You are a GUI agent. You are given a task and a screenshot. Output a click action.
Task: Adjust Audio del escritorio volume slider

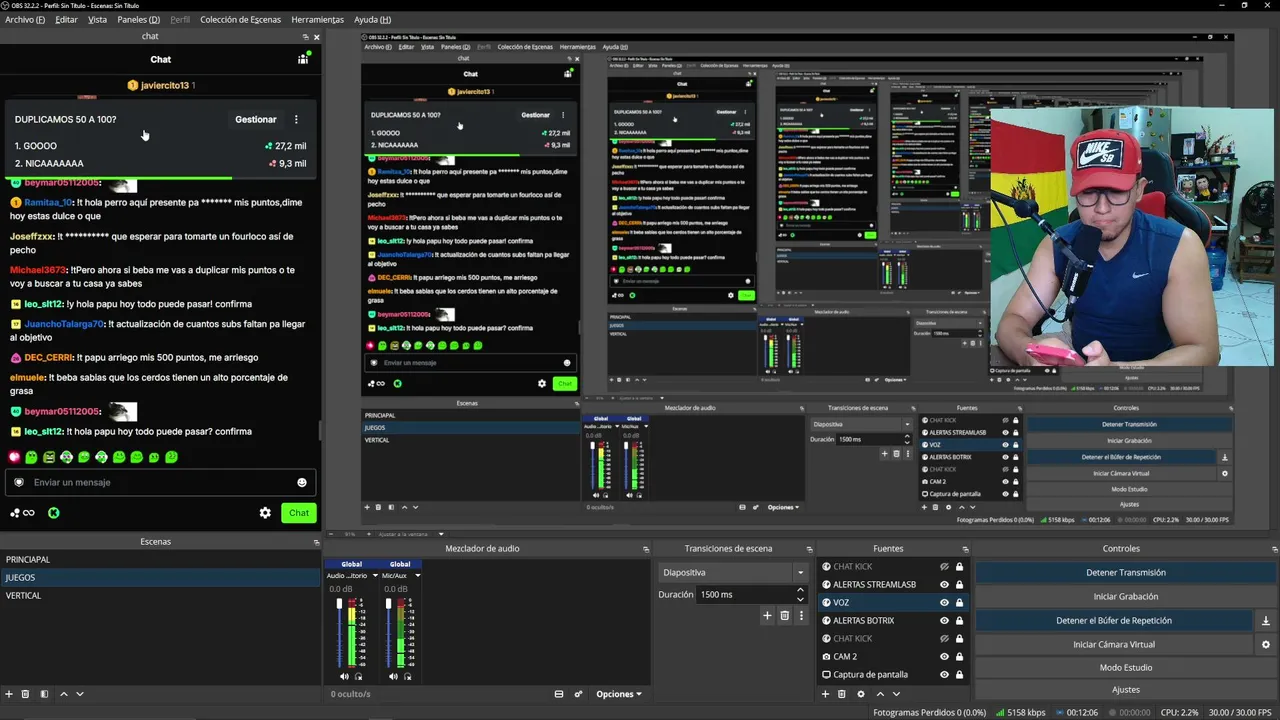[x=339, y=635]
